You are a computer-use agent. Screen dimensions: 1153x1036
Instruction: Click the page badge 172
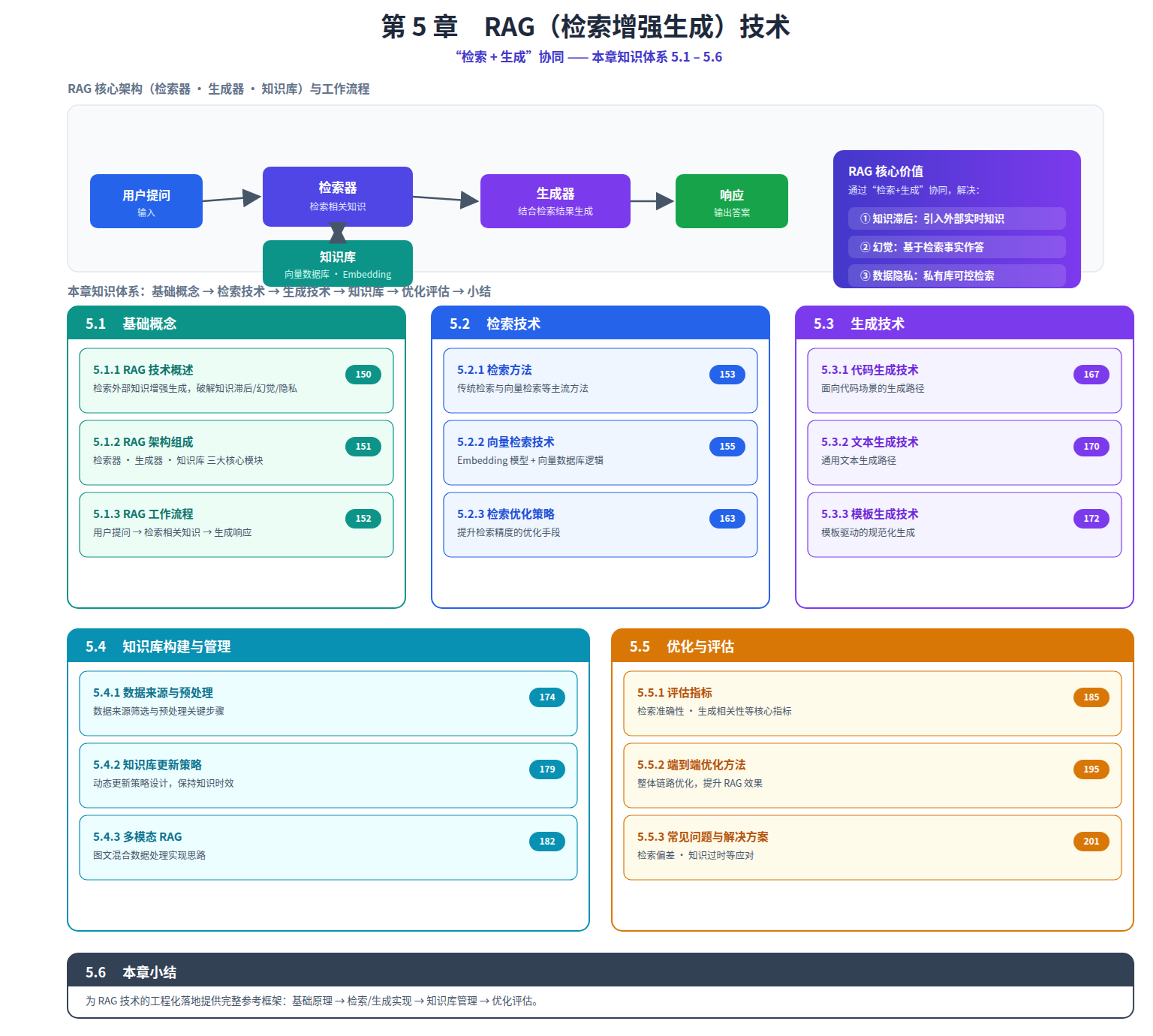[x=1091, y=519]
